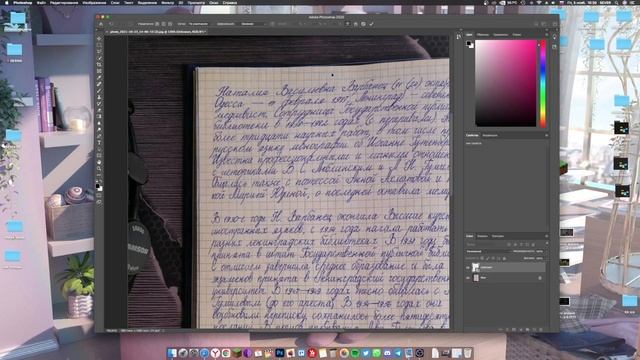This screenshot has width=640, height=360.
Task: Switch to the Контуры tab
Action: point(498,236)
